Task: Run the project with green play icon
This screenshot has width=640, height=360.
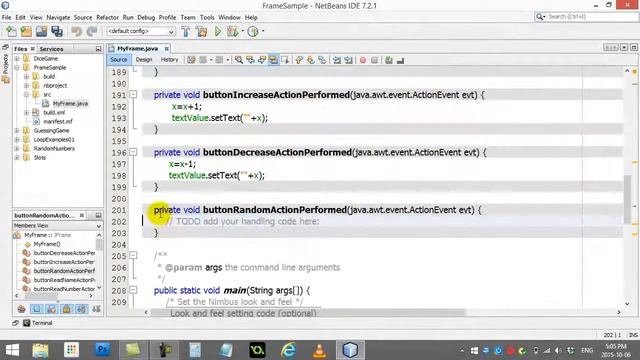Action: click(x=218, y=31)
